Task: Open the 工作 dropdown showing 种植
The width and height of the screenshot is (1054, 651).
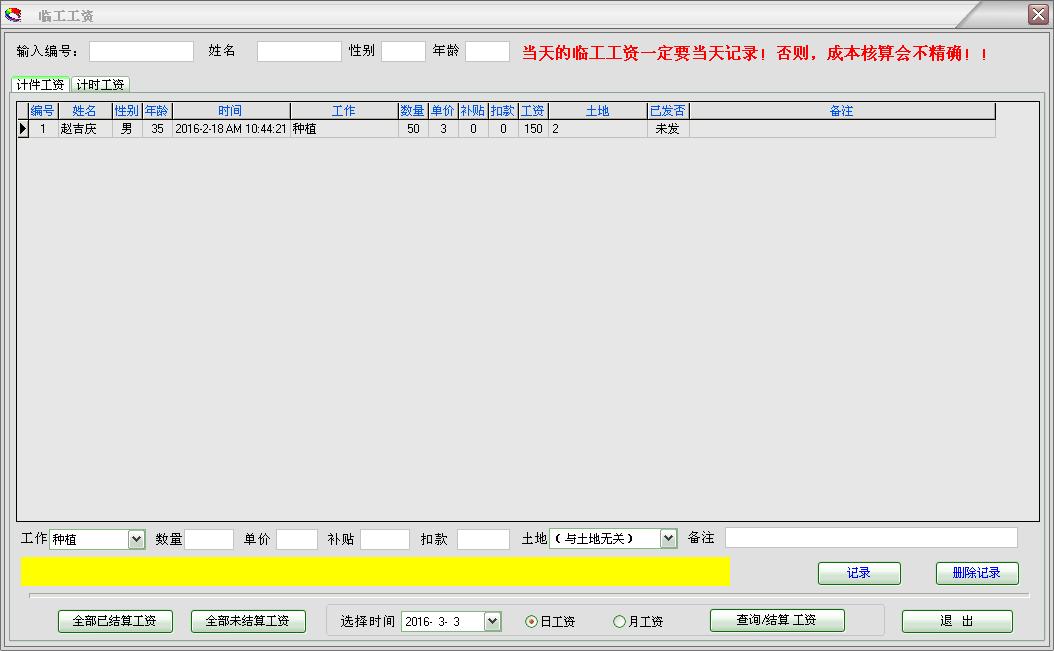Action: (134, 538)
